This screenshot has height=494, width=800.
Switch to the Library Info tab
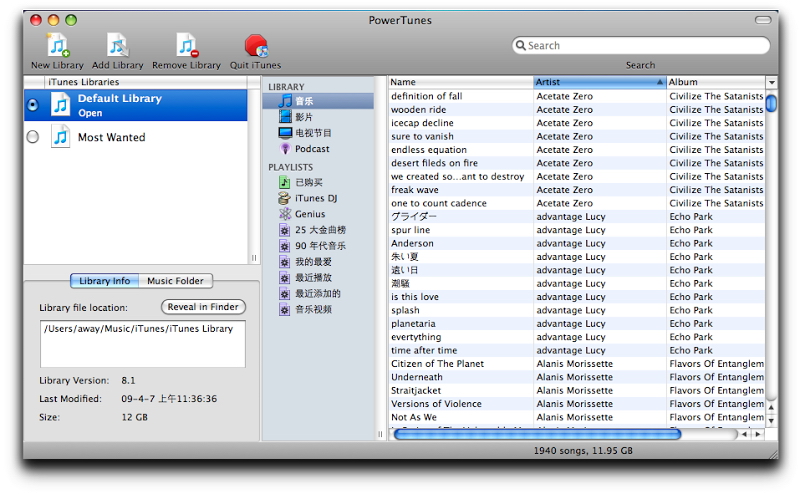coord(104,281)
